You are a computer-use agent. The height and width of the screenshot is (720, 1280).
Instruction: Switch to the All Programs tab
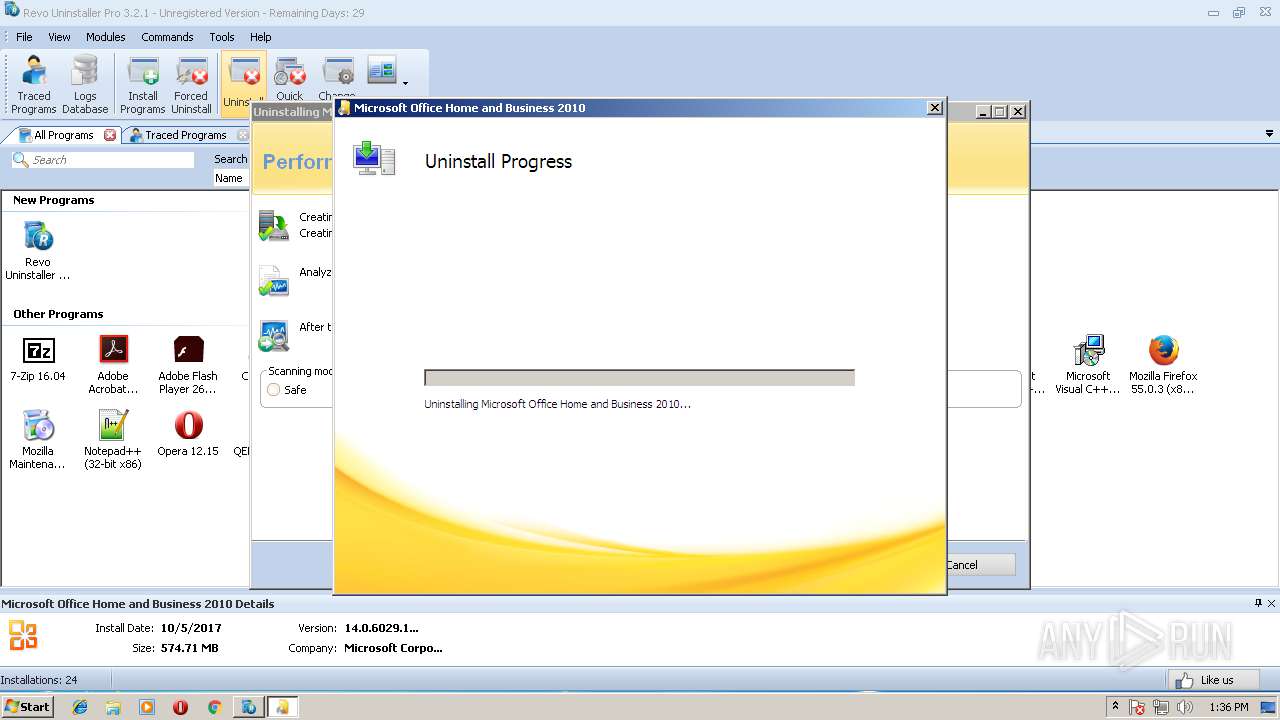[64, 135]
